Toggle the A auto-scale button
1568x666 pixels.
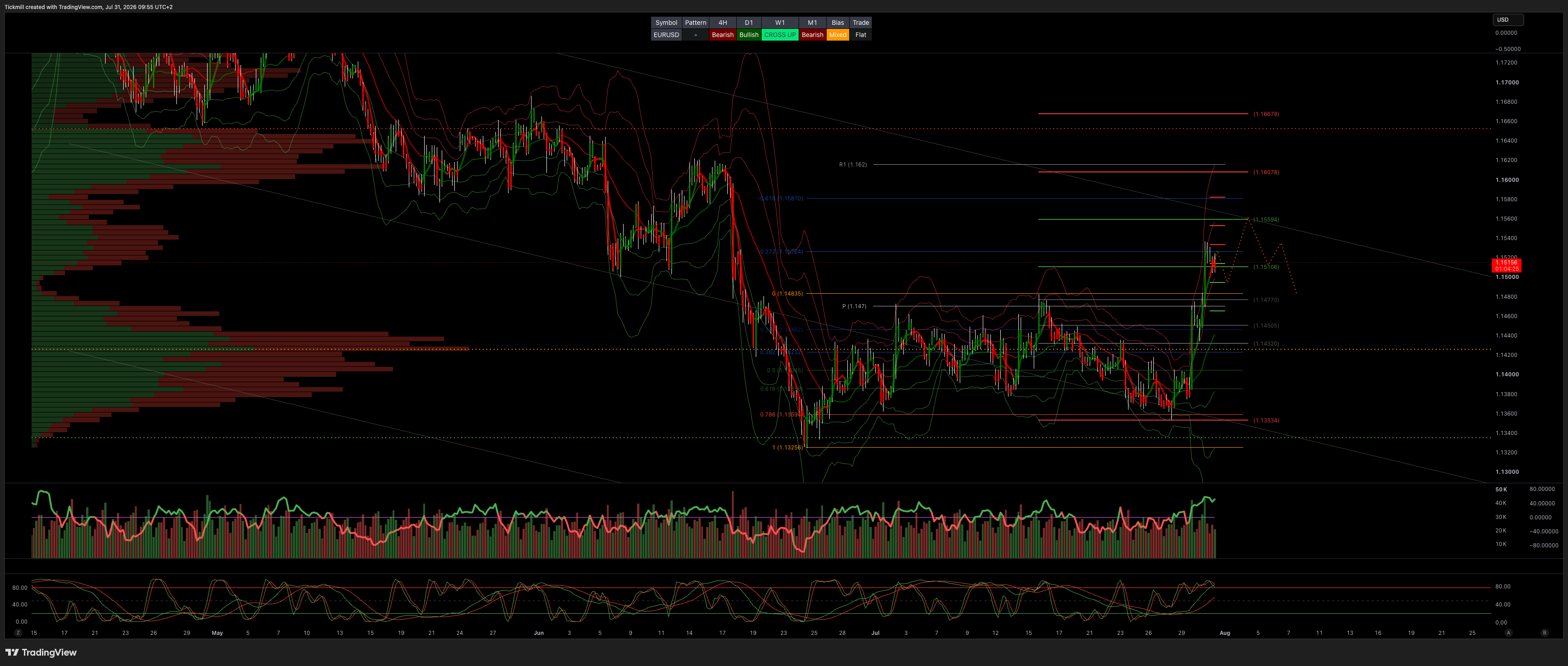pos(1508,633)
